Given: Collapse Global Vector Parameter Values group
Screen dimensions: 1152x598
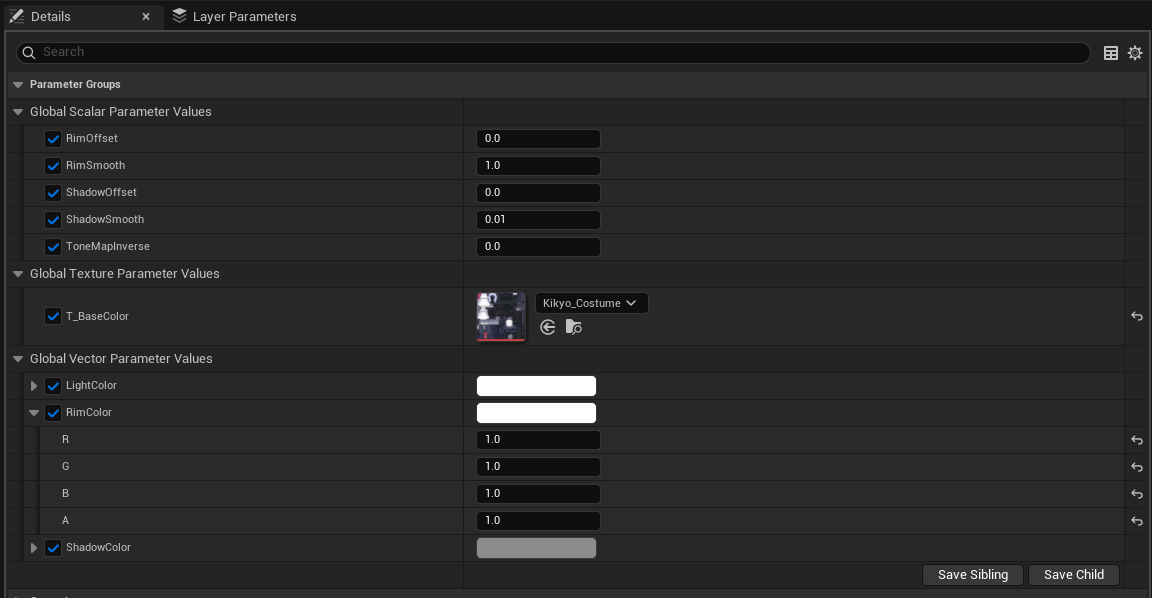Looking at the screenshot, I should 18,359.
